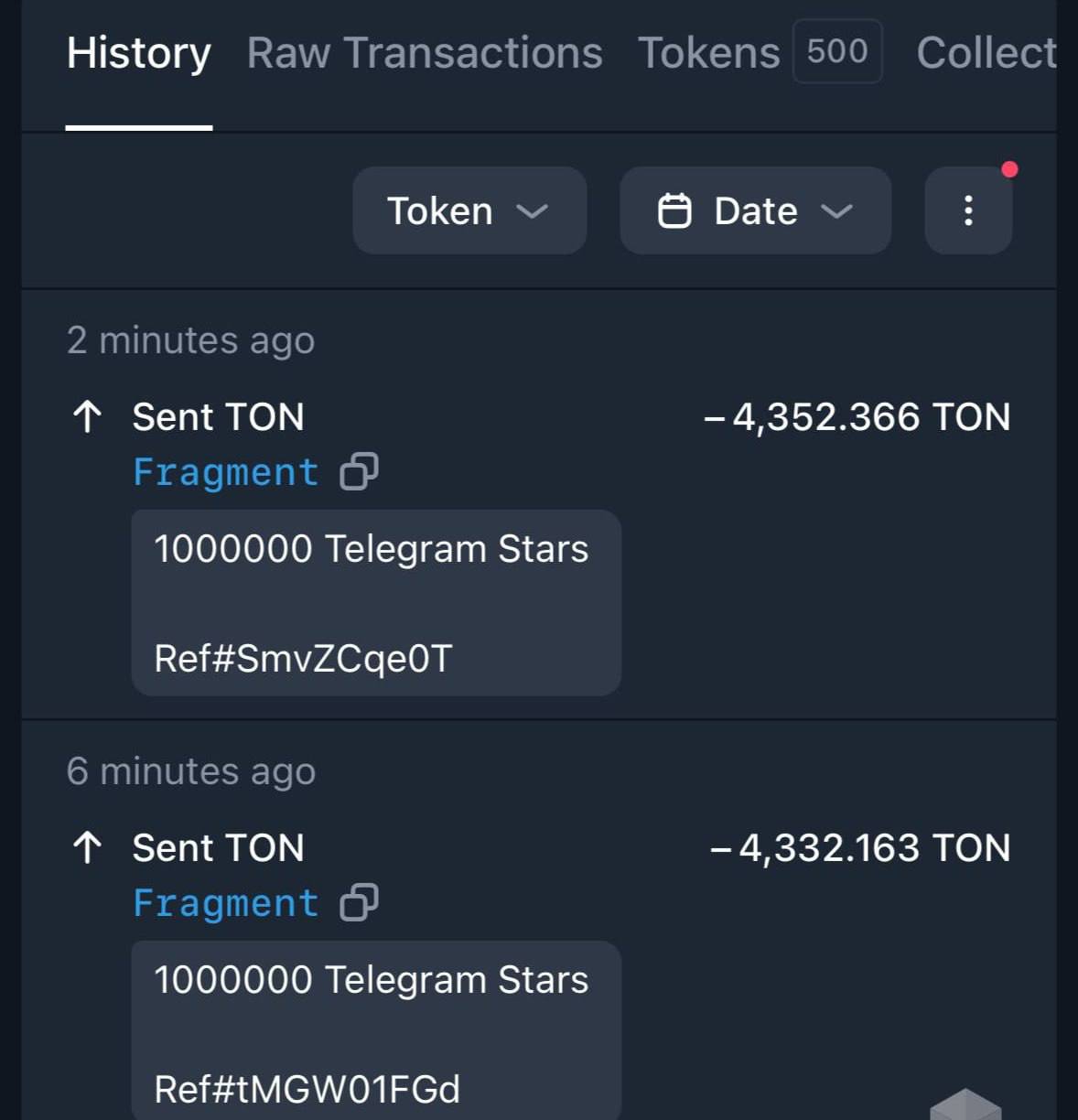Open the Raw Transactions tab
The height and width of the screenshot is (1120, 1078).
point(425,53)
